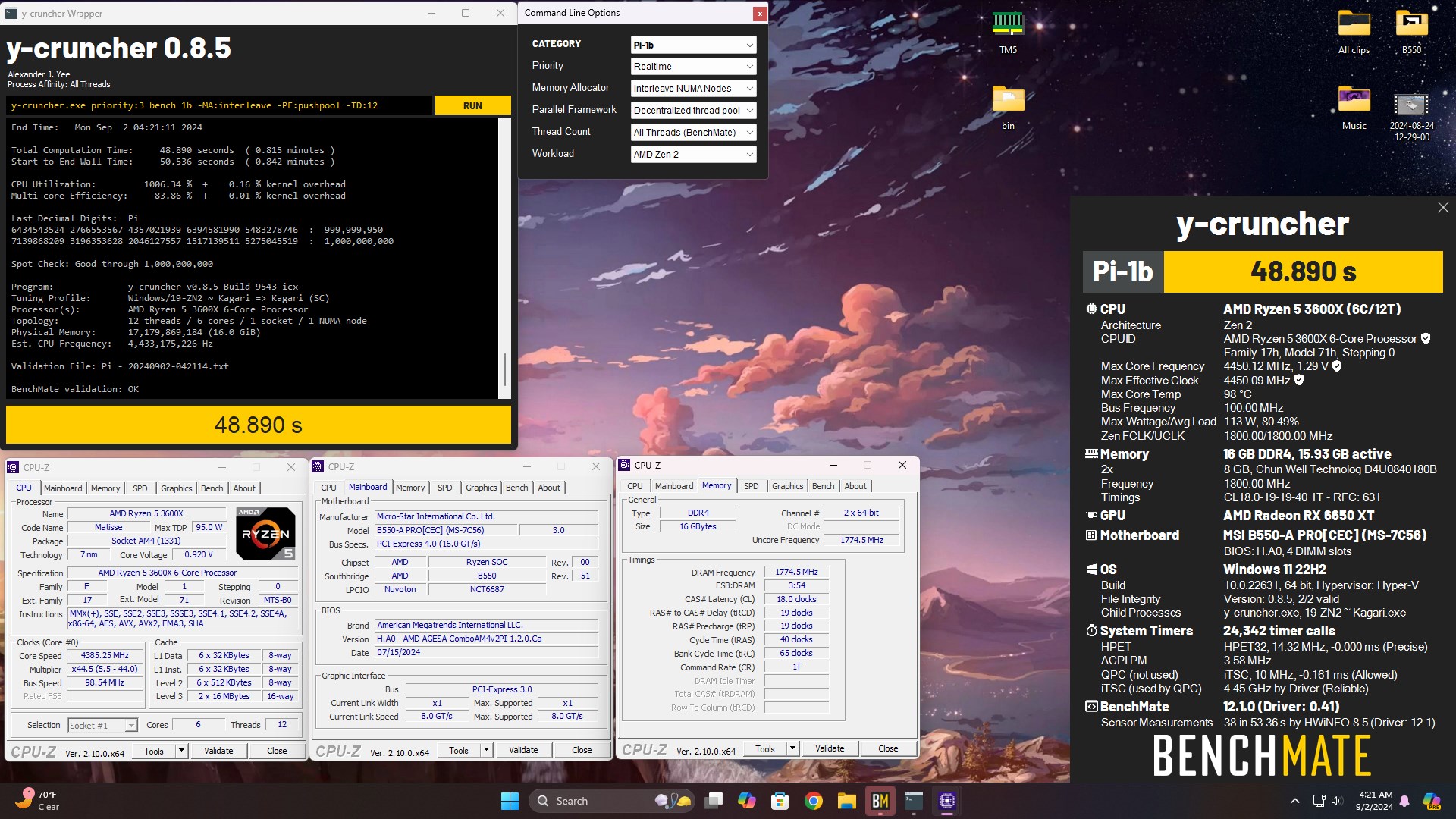Open the bin folder on desktop
The height and width of the screenshot is (819, 1456).
1008,108
